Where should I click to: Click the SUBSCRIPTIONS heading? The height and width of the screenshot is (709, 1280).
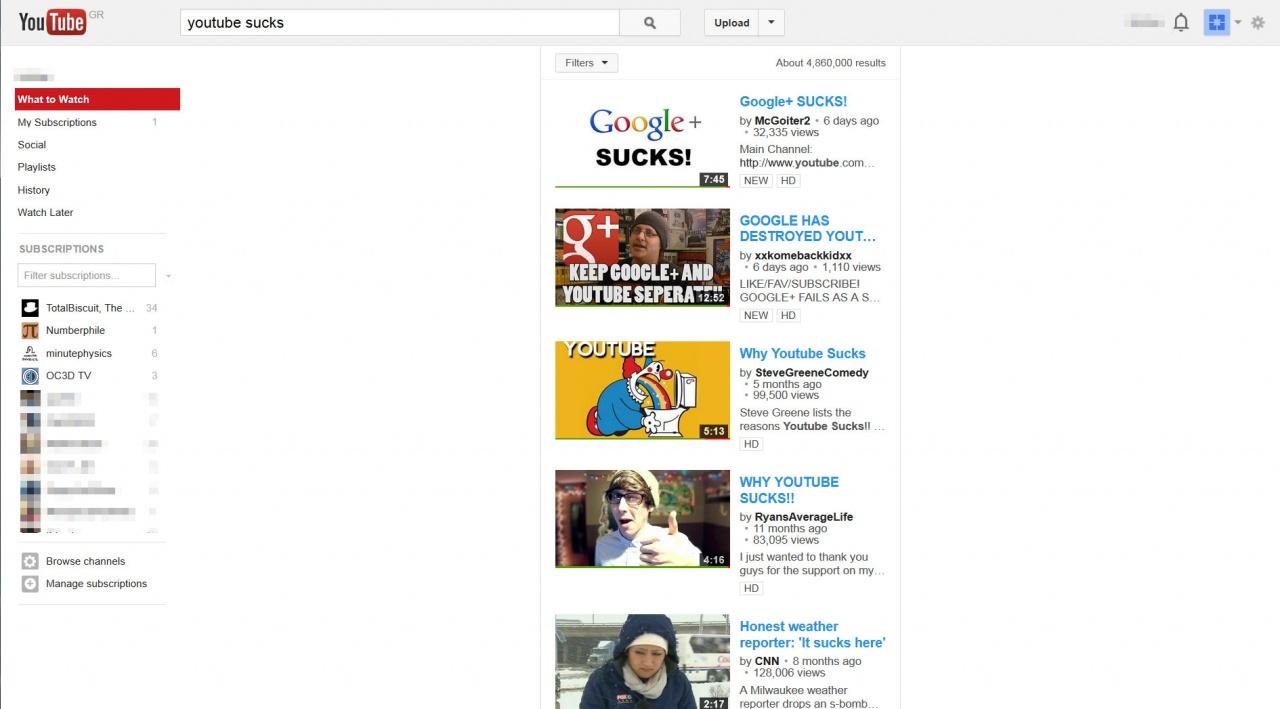[61, 249]
